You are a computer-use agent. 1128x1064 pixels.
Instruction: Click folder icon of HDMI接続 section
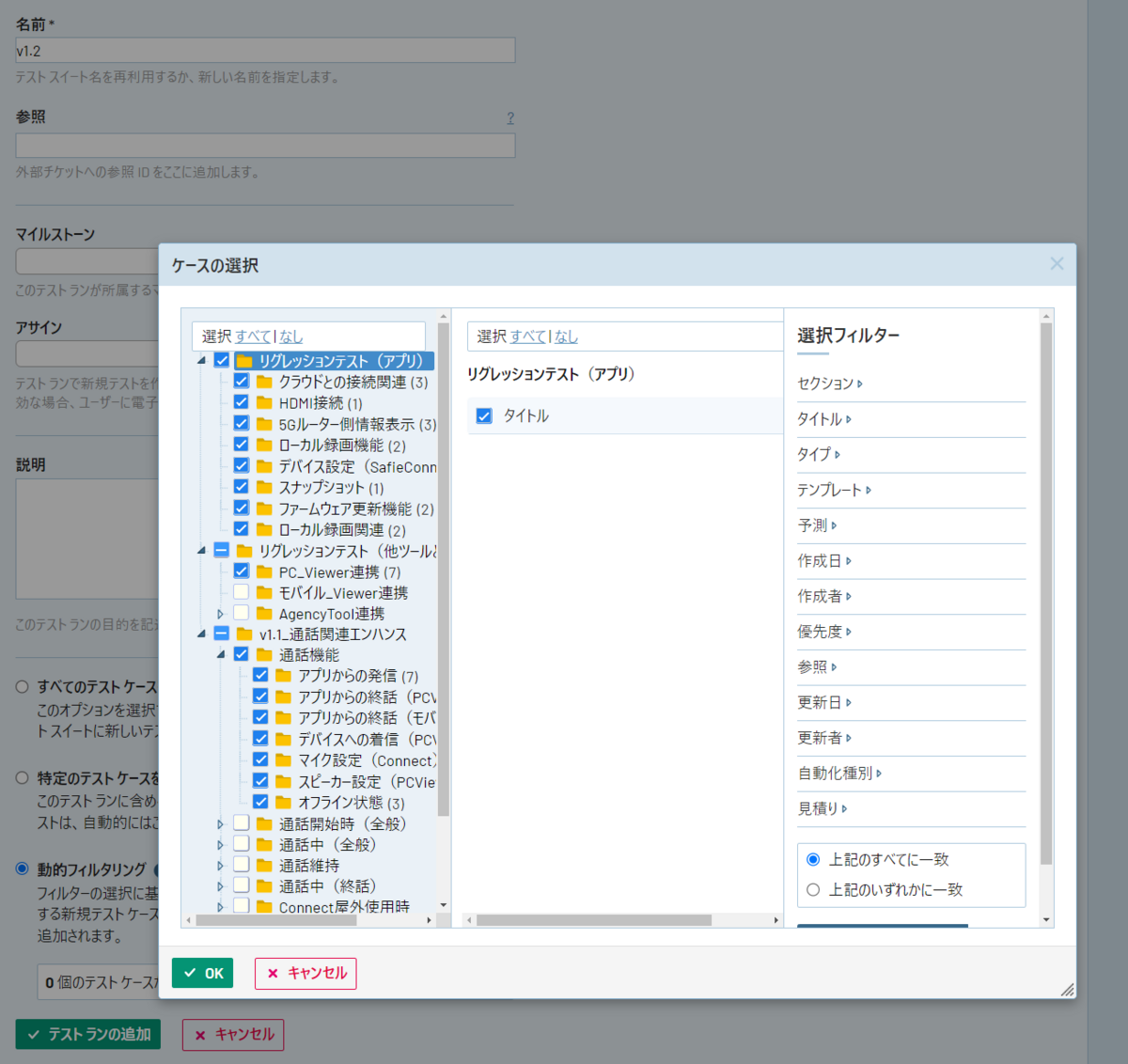[x=264, y=403]
